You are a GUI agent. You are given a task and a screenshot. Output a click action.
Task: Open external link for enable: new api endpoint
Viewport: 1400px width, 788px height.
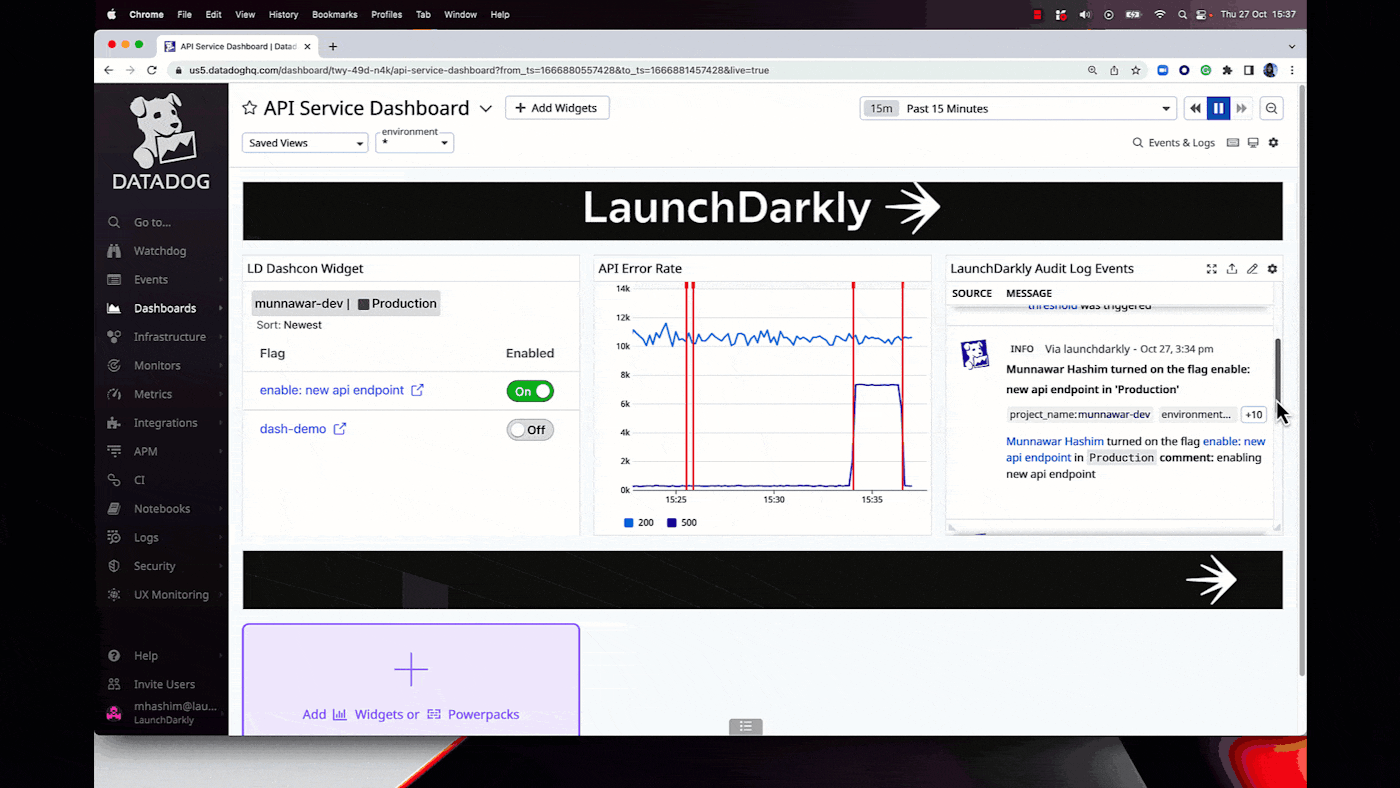[417, 390]
